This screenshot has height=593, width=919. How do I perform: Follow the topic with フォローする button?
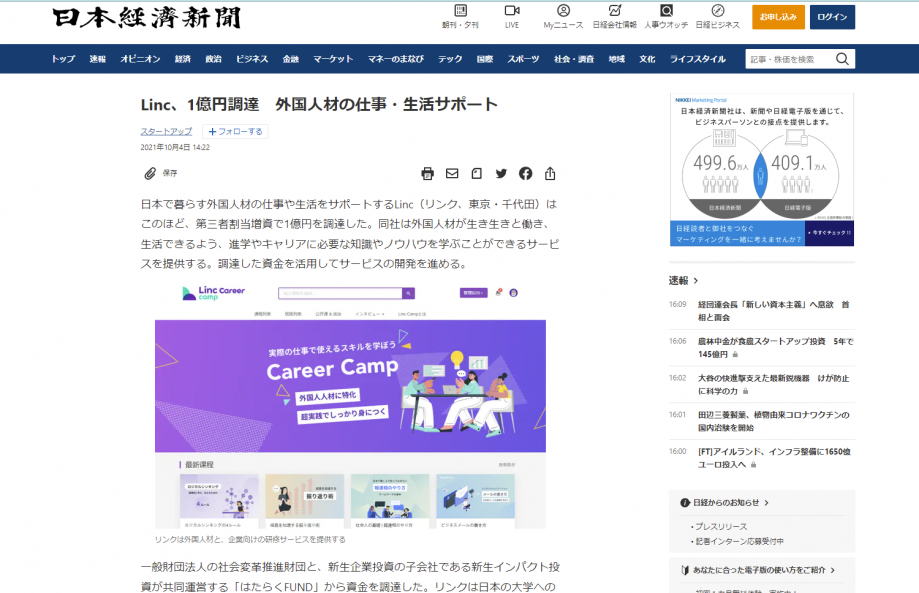click(x=236, y=131)
